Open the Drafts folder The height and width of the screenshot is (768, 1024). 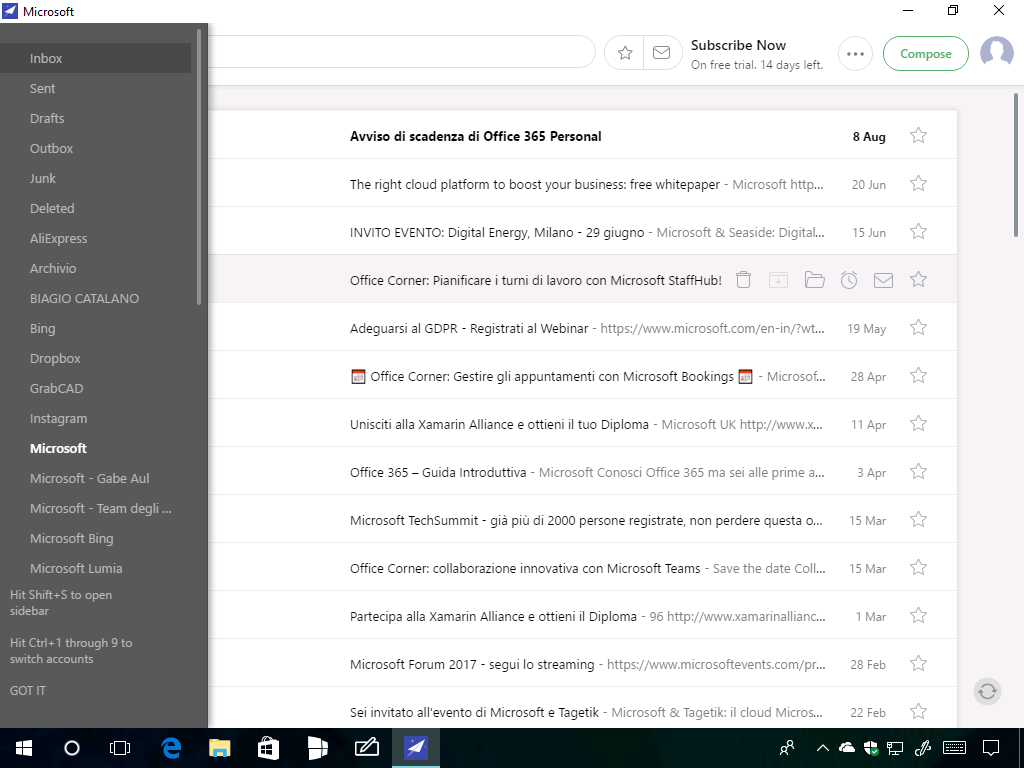point(95,118)
